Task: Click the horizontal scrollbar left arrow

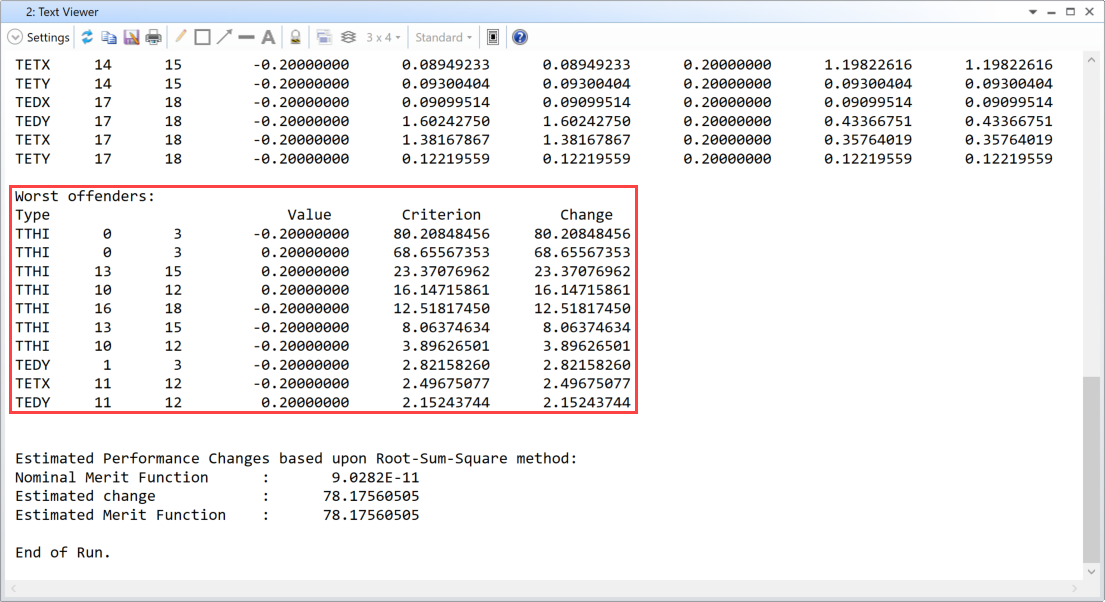Action: (14, 588)
